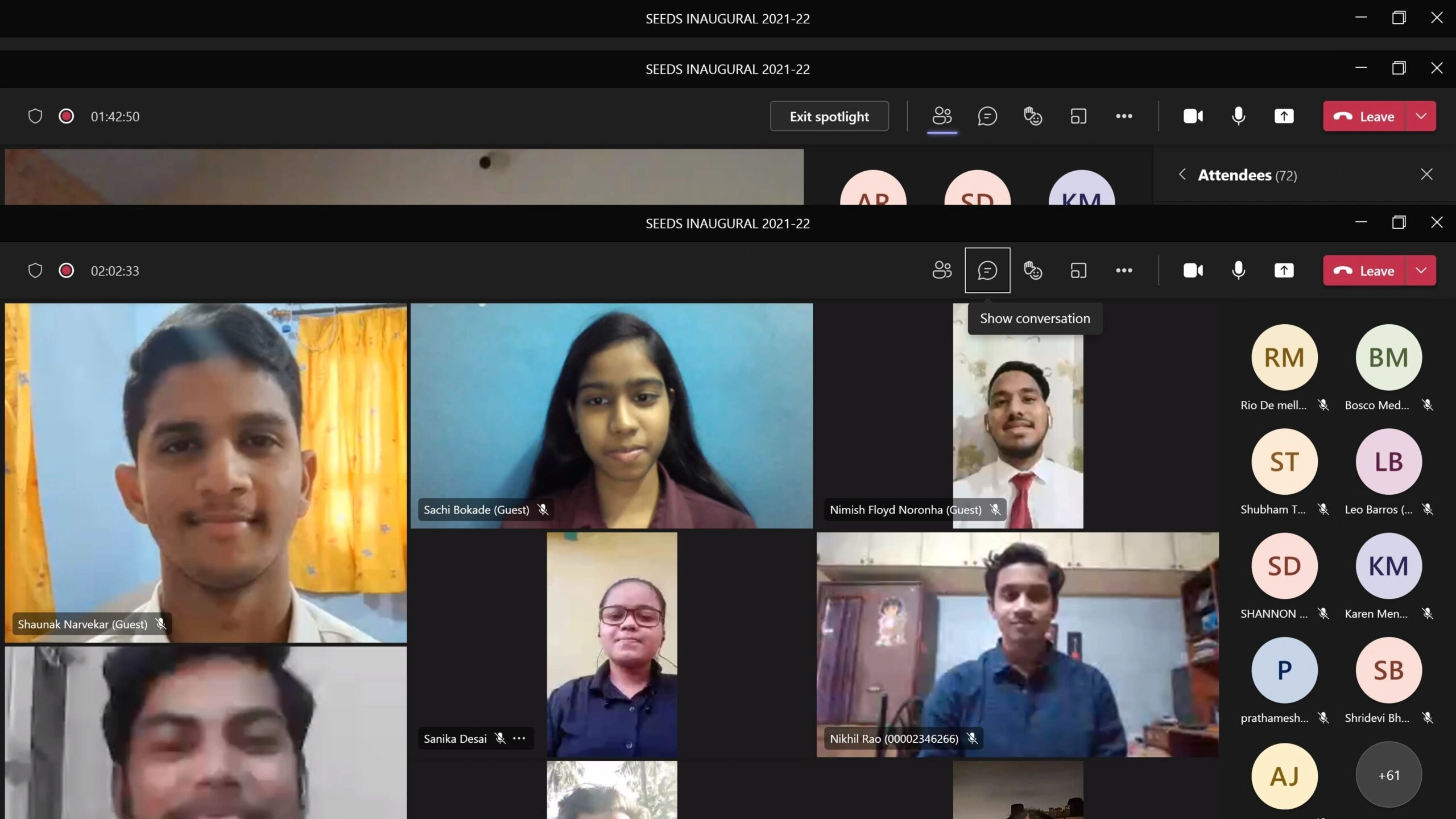Click the KM avatar for Karen Men
1456x819 pixels.
coord(1388,566)
